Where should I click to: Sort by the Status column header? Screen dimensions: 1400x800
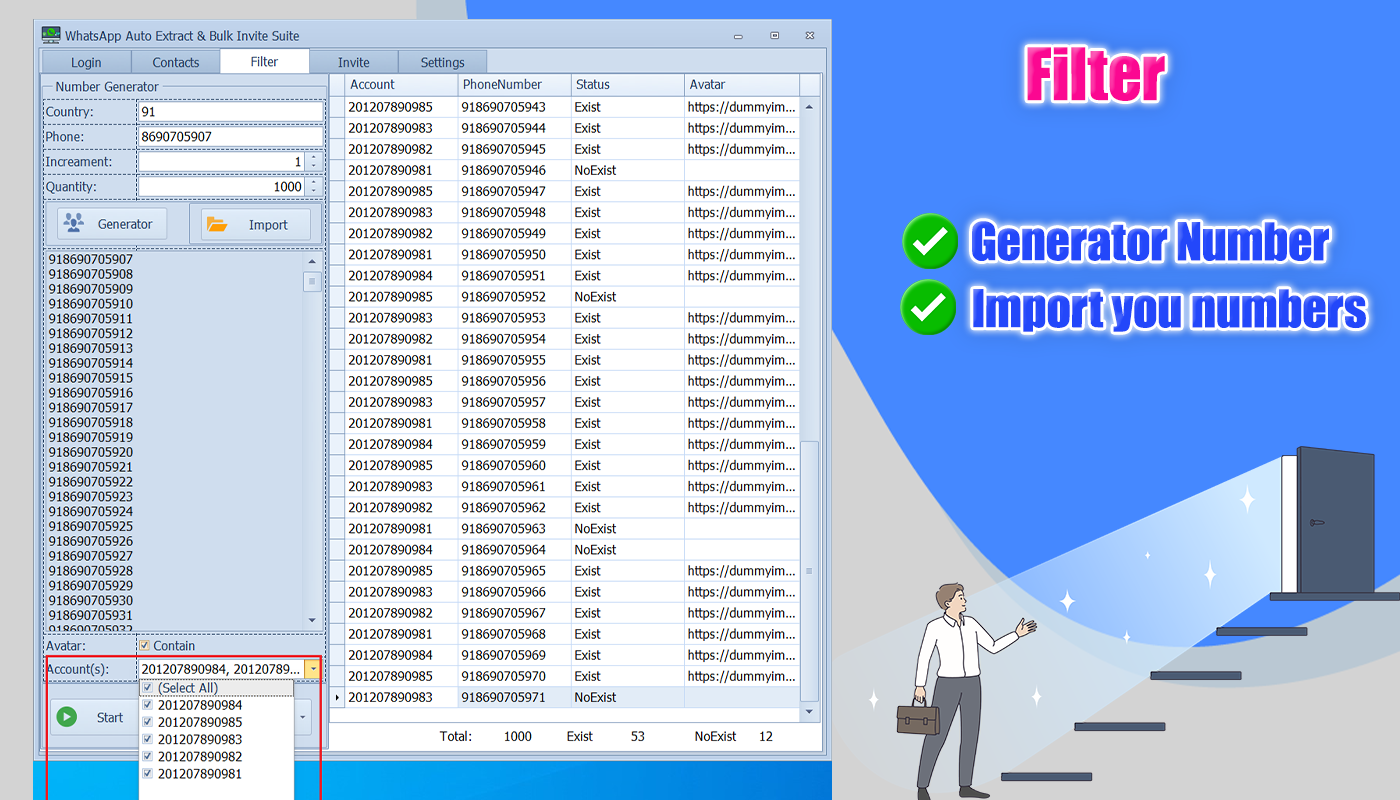pyautogui.click(x=628, y=85)
